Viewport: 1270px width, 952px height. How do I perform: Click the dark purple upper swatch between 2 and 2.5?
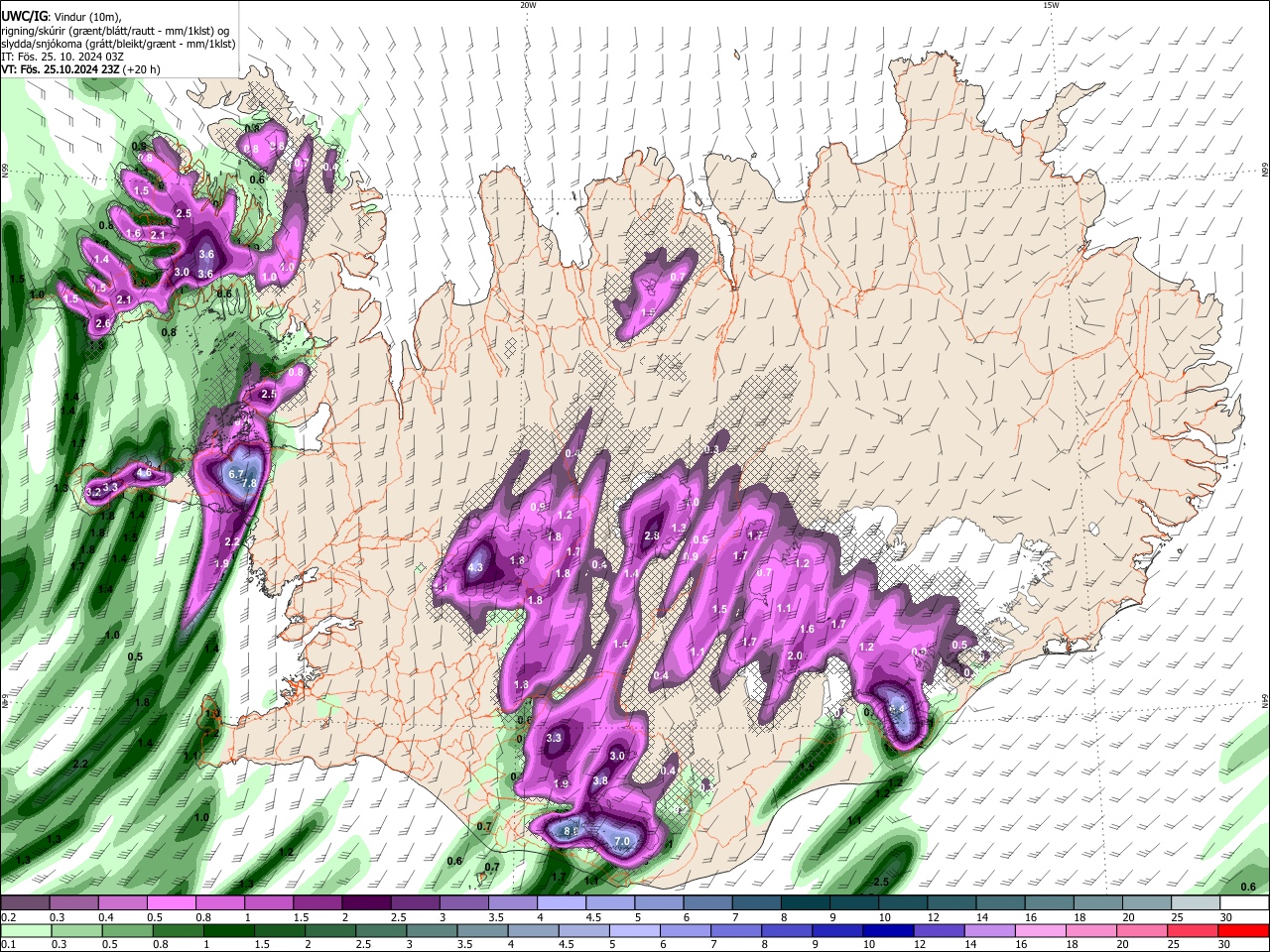[x=365, y=902]
